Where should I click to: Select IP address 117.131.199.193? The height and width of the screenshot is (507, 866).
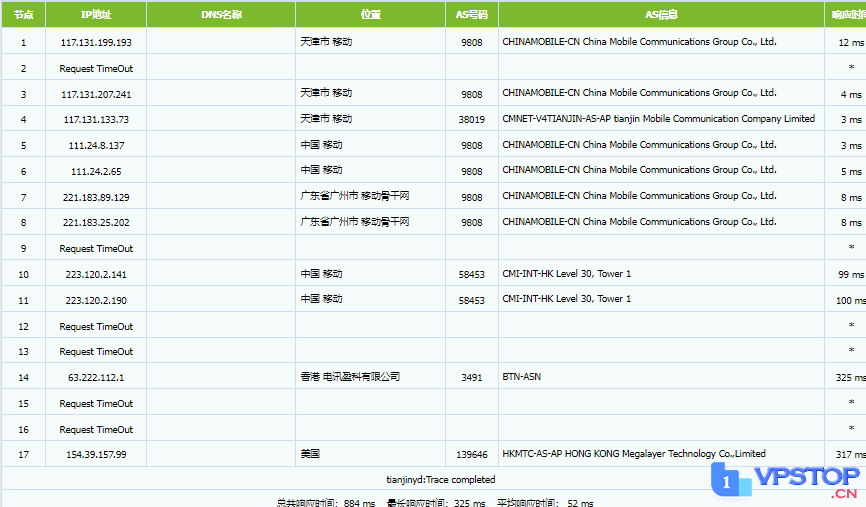tap(96, 43)
